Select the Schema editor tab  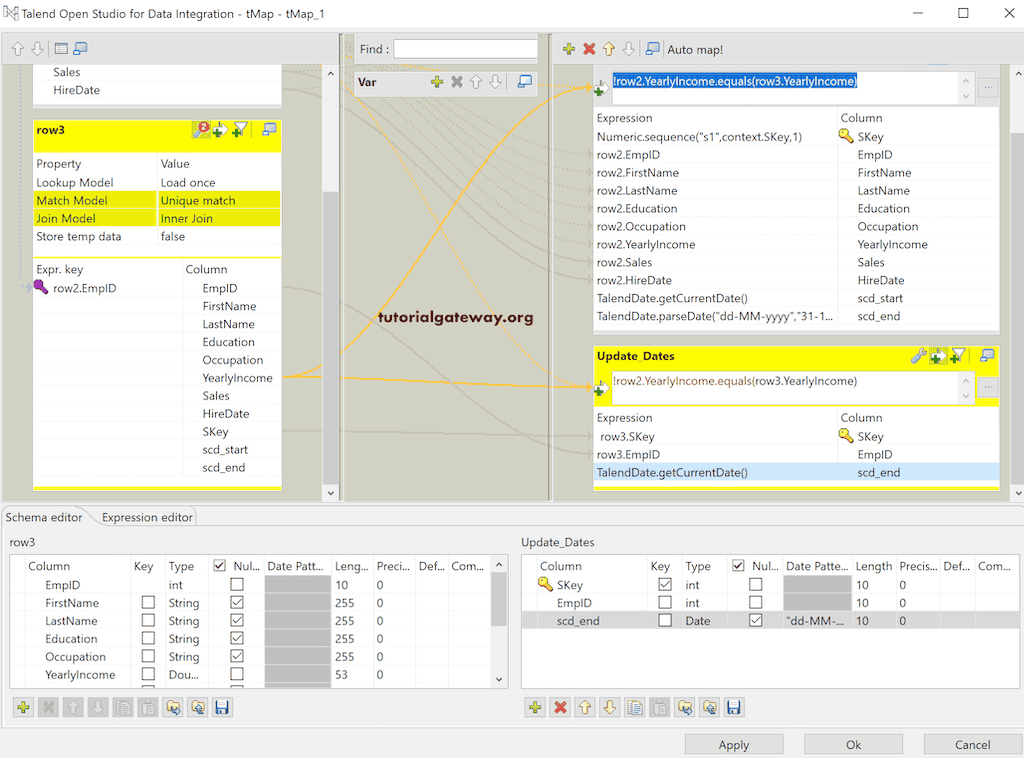pyautogui.click(x=44, y=518)
